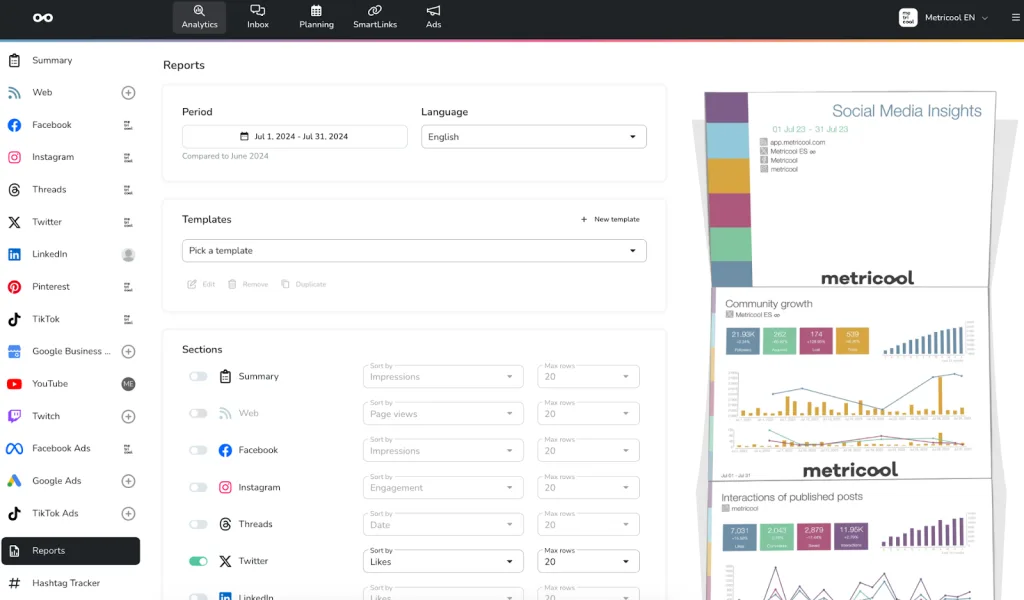Click the Hashtag Tracker hash icon
The image size is (1024, 600).
coord(14,583)
